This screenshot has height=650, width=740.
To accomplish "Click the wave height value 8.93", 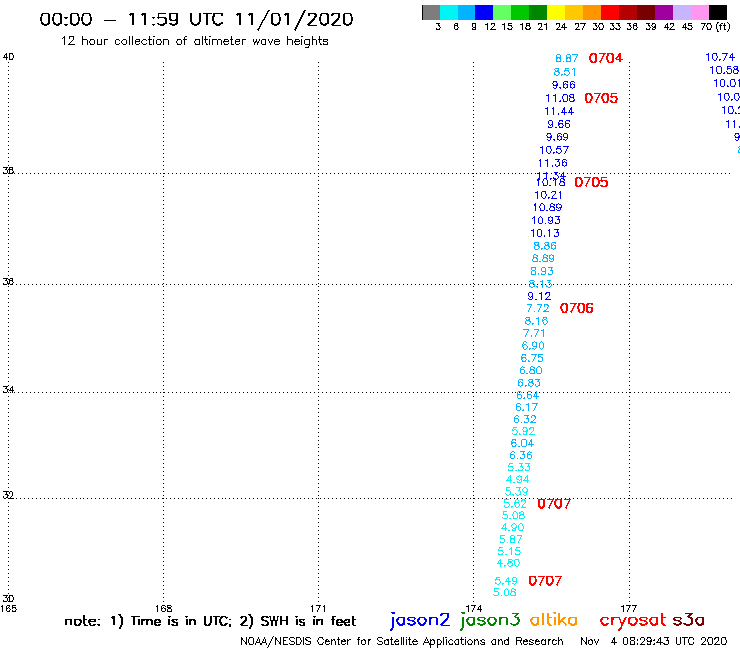I will coord(542,271).
